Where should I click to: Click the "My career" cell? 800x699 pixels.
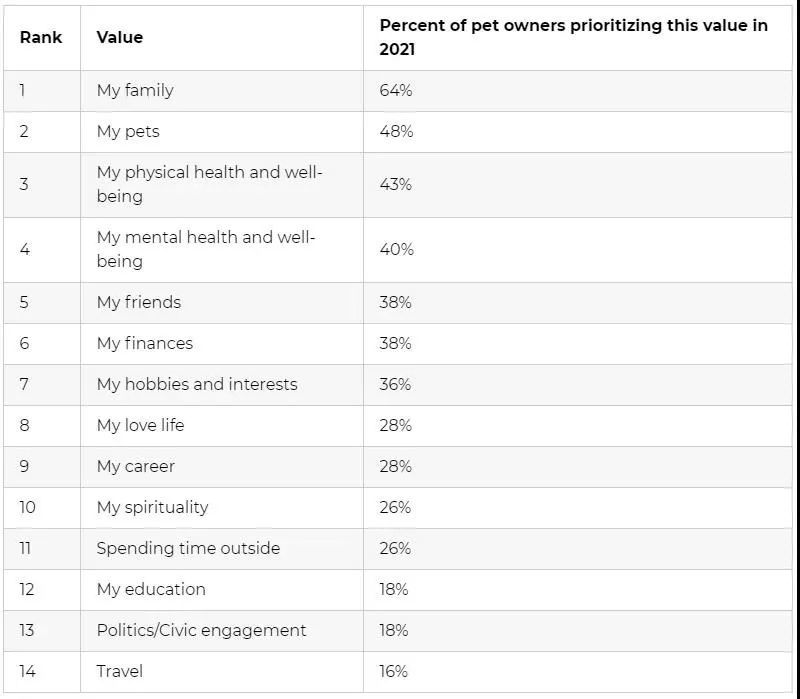point(136,466)
